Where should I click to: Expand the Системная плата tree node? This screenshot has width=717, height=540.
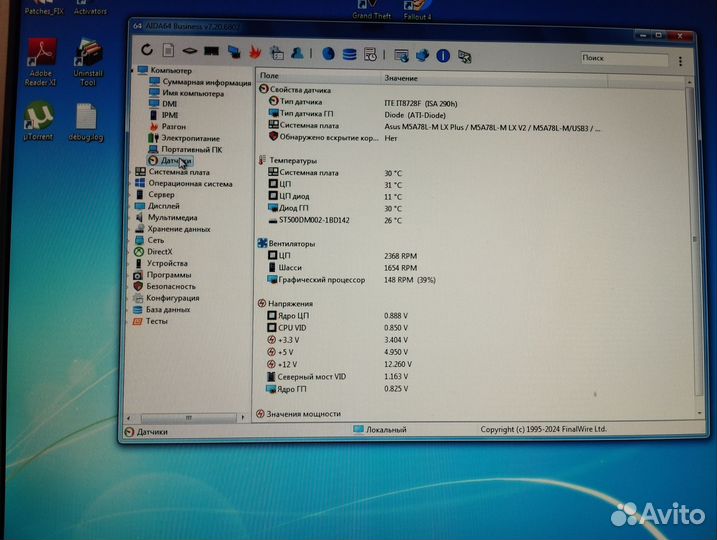134,172
